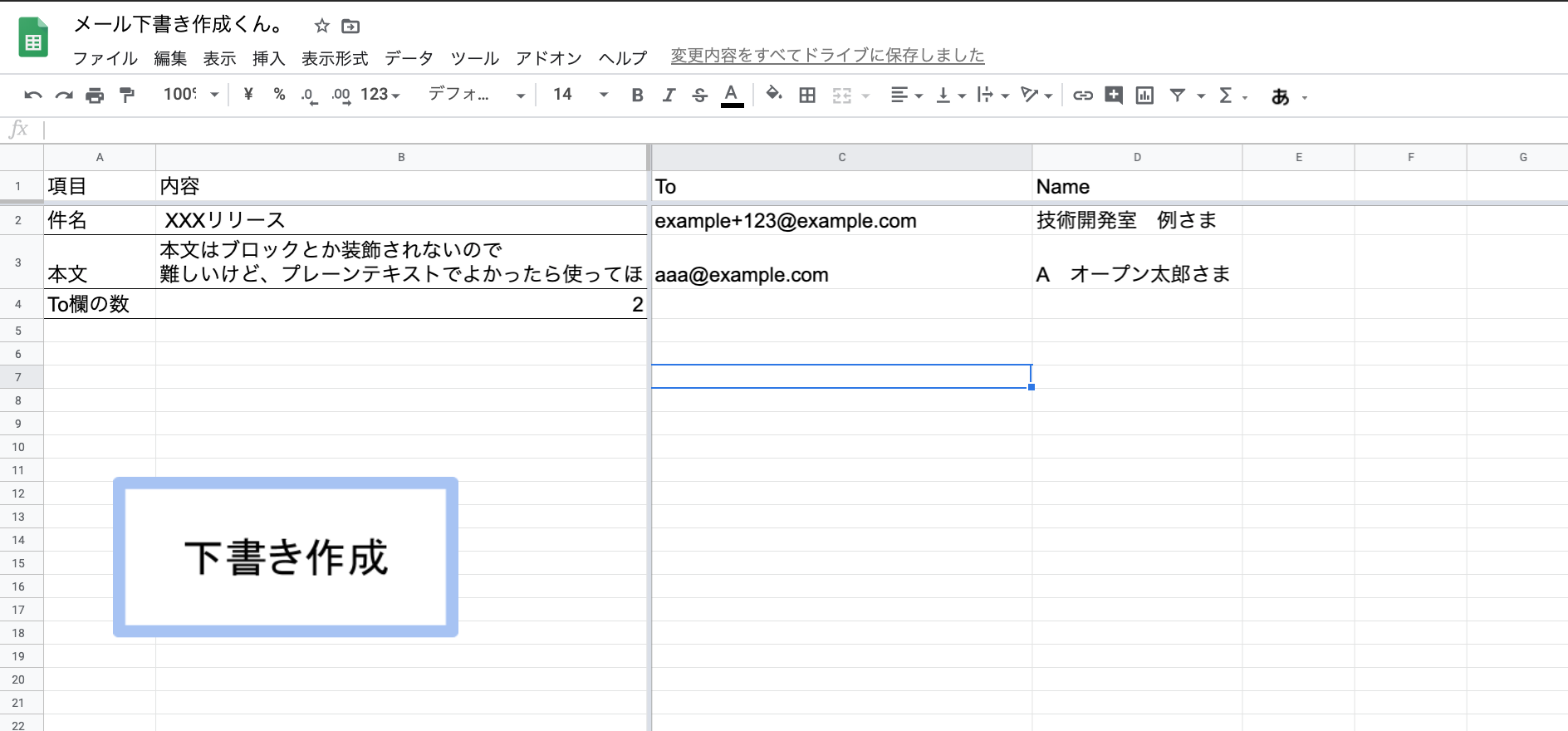Toggle bold formatting
This screenshot has width=1568, height=731.
[637, 96]
